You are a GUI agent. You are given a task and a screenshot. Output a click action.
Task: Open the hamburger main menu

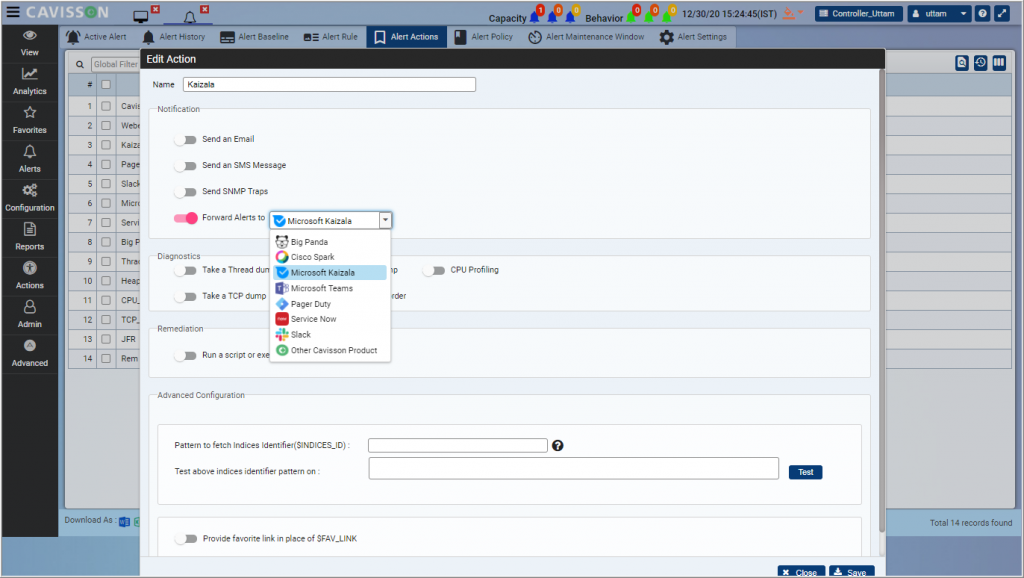13,12
